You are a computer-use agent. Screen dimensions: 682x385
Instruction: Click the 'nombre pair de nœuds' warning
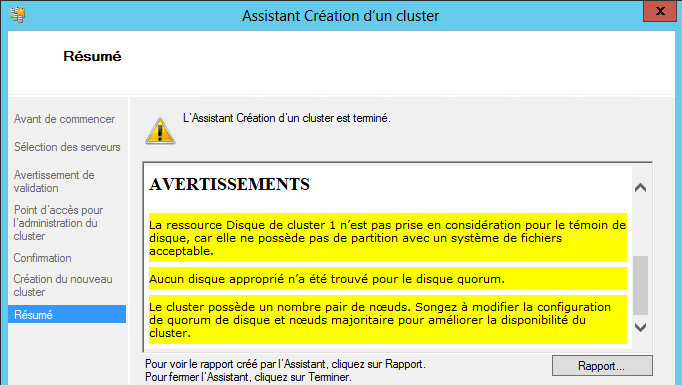(x=388, y=320)
